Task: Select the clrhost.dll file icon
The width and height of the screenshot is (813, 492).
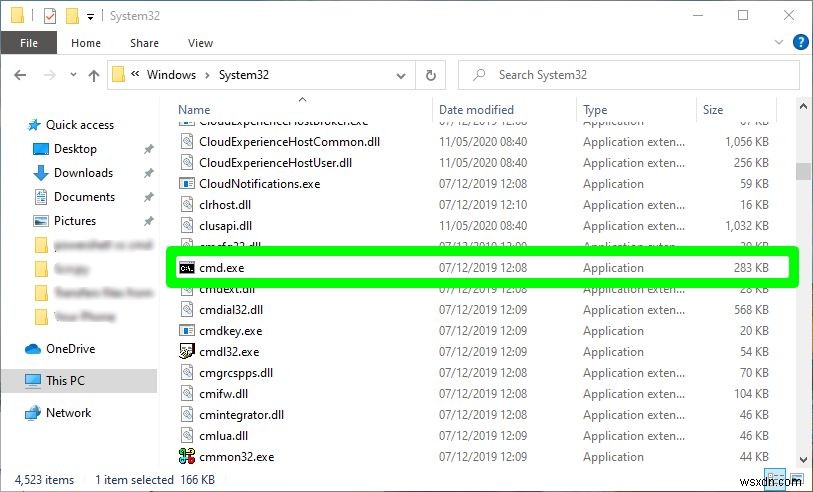Action: click(187, 205)
